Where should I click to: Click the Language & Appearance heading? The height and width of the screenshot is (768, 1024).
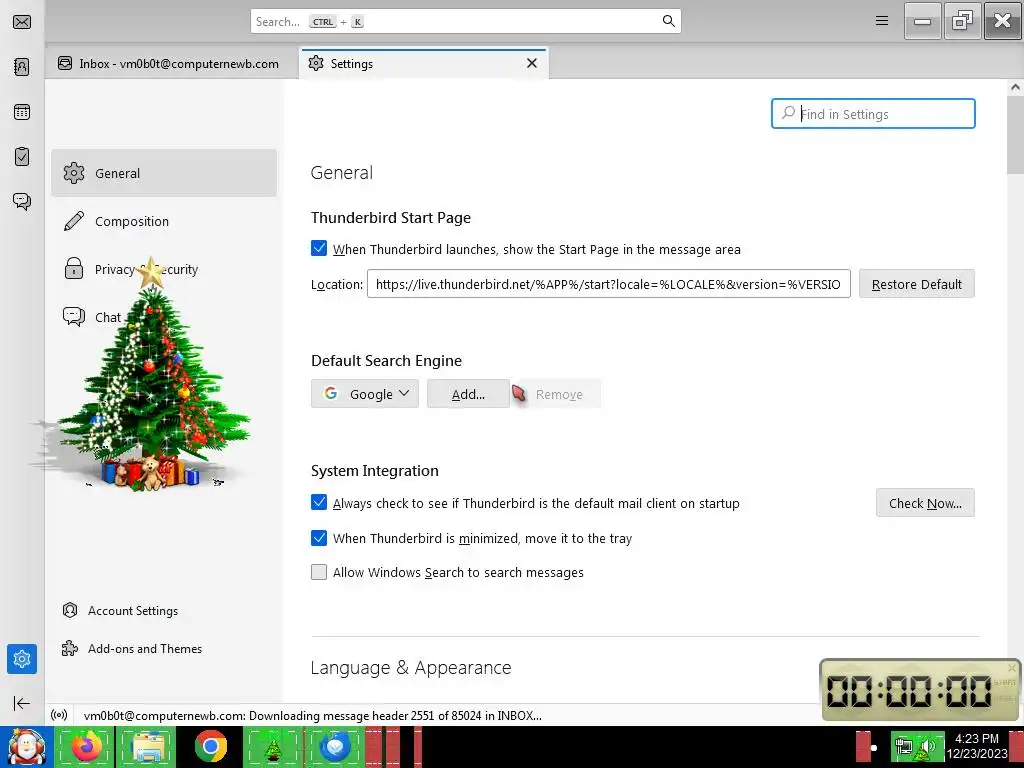411,667
